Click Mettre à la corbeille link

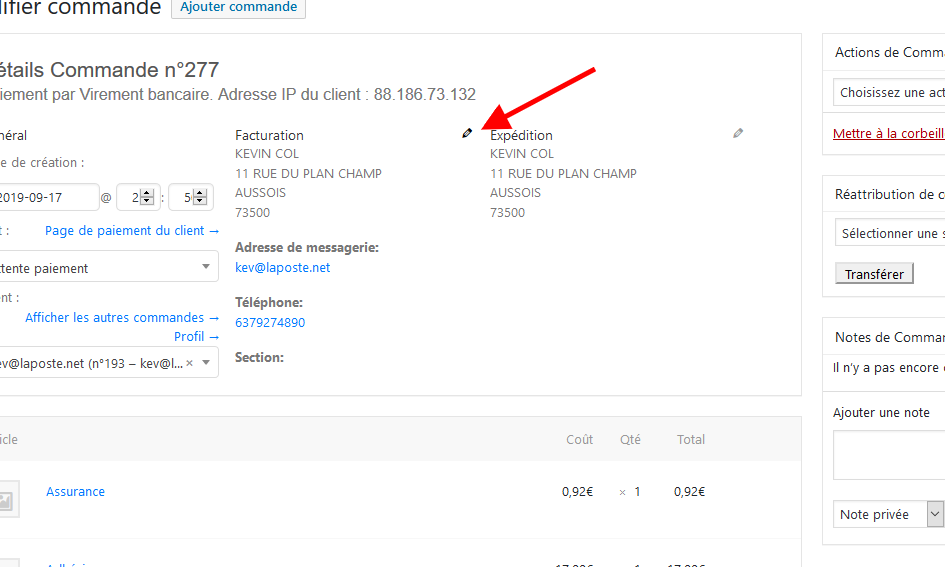[x=888, y=134]
